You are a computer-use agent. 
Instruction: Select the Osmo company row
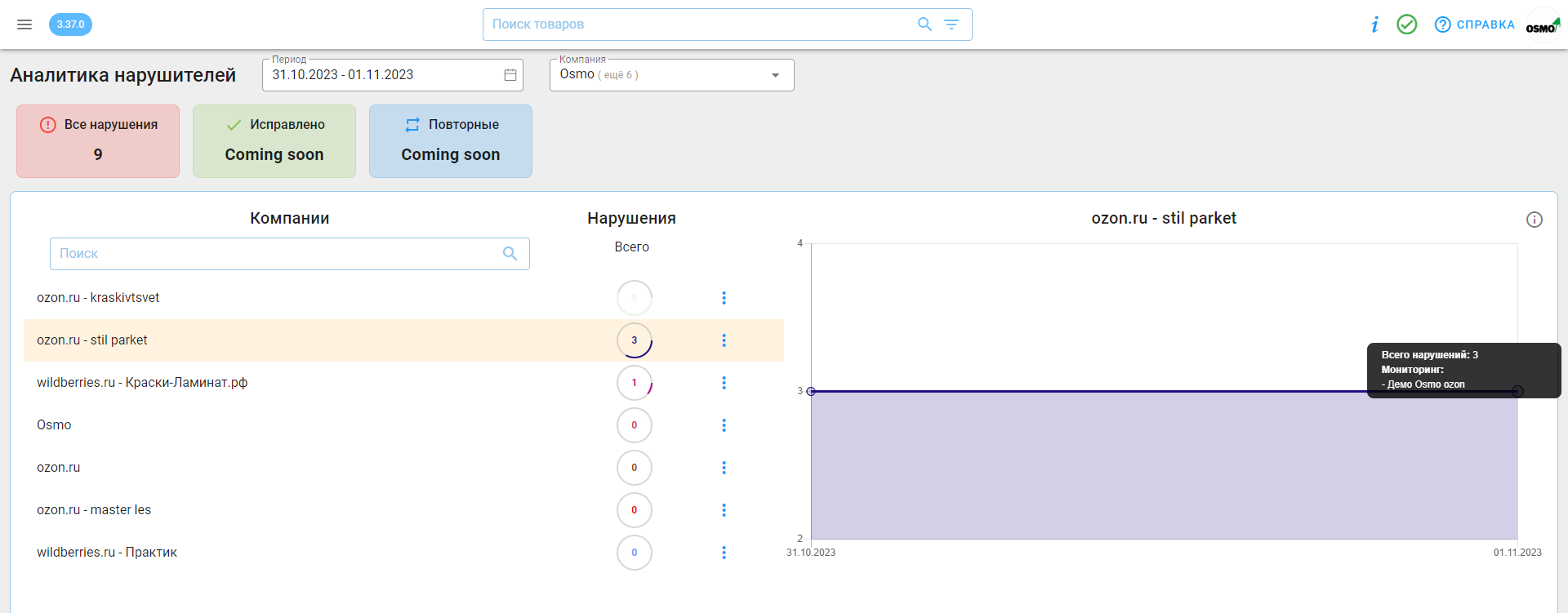(403, 425)
